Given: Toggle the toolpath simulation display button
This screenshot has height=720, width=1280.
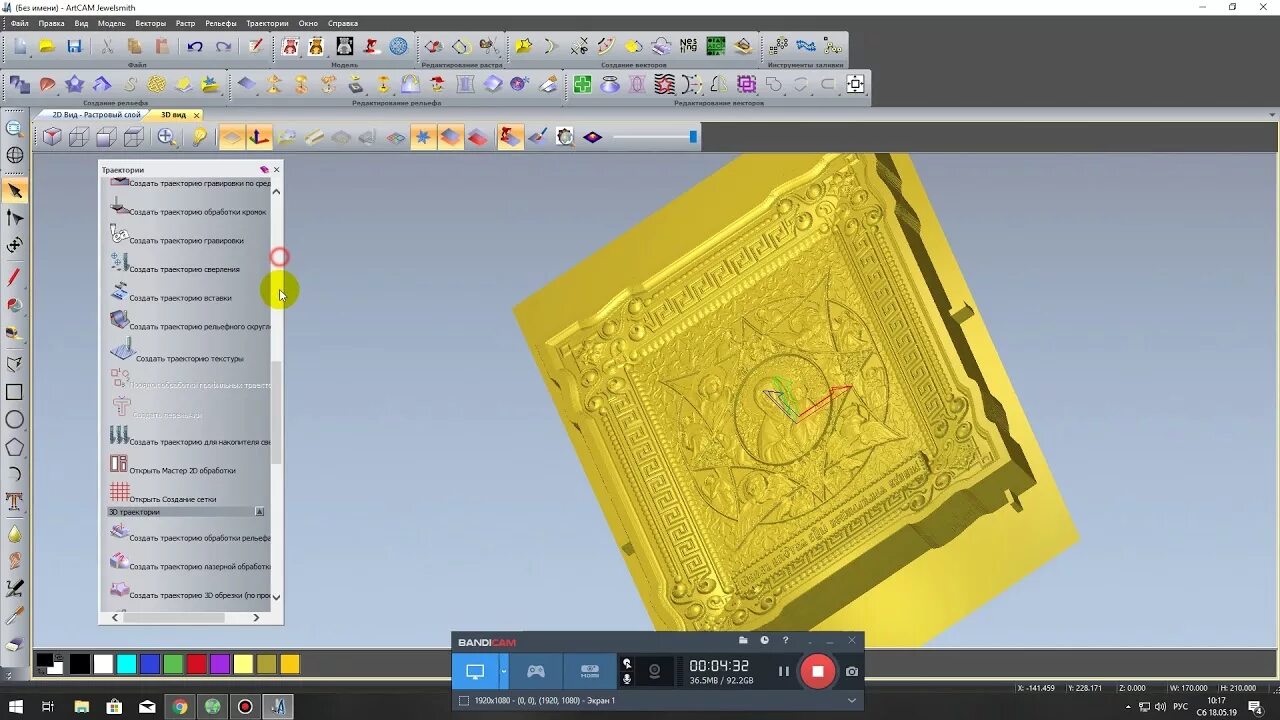Looking at the screenshot, I should click(510, 137).
